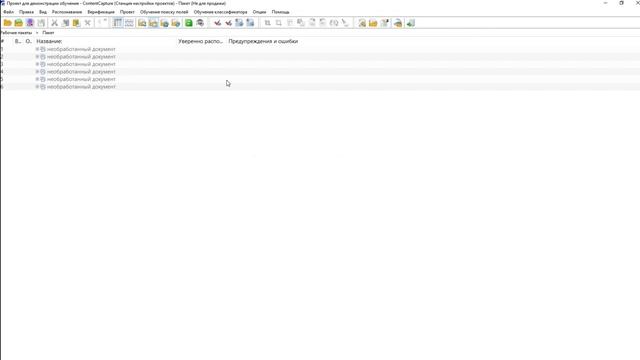The height and width of the screenshot is (360, 640).
Task: Click the Copy icon next to the scissors
Action: (65, 23)
